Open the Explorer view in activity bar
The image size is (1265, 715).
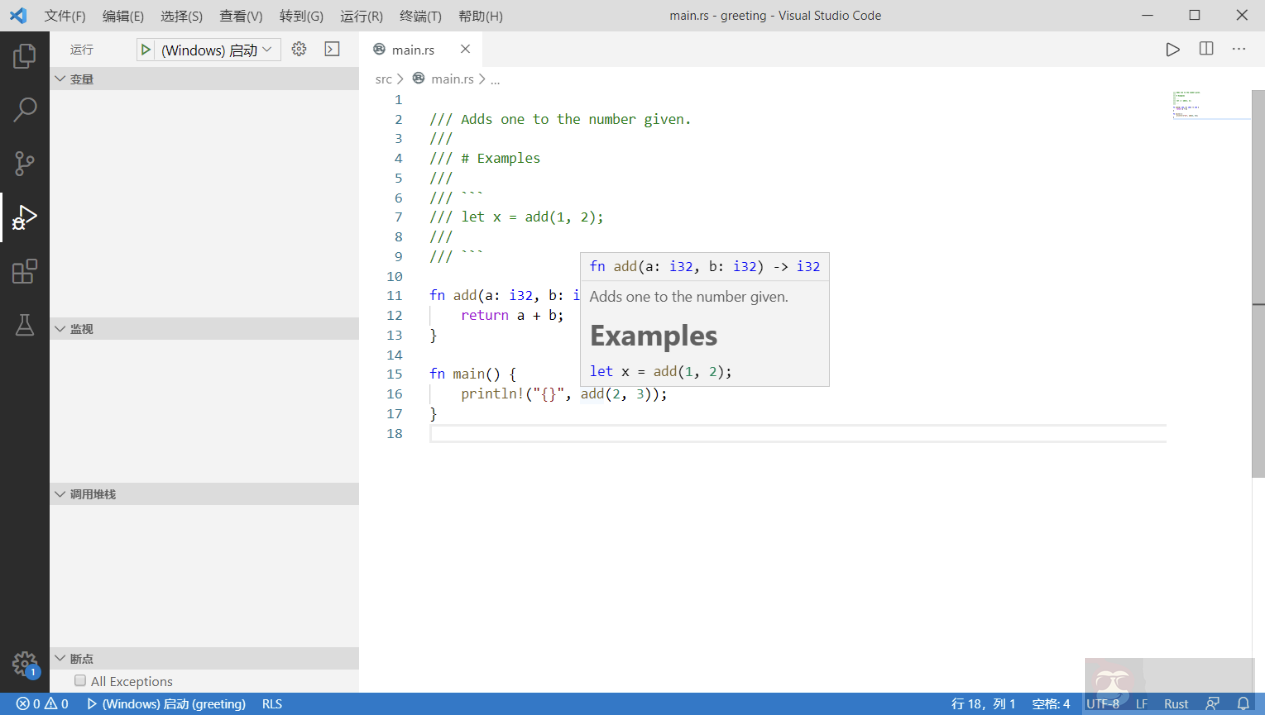24,56
